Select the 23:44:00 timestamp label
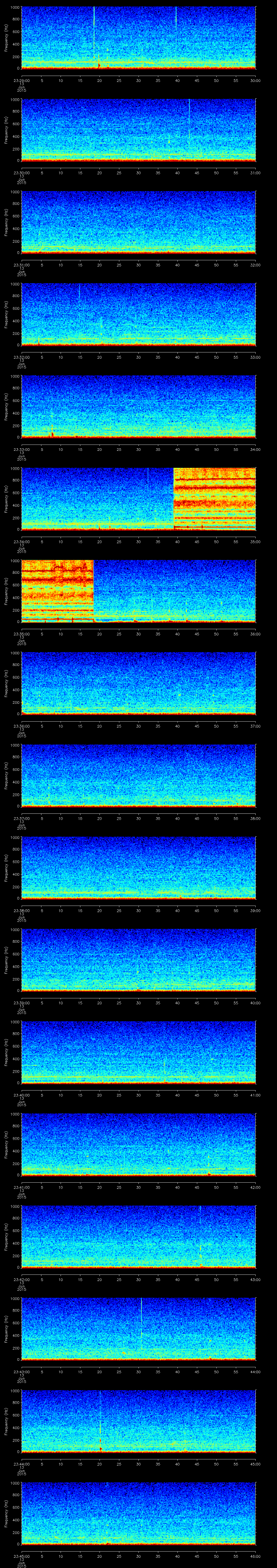Image resolution: width=277 pixels, height=1568 pixels. [x=21, y=1463]
